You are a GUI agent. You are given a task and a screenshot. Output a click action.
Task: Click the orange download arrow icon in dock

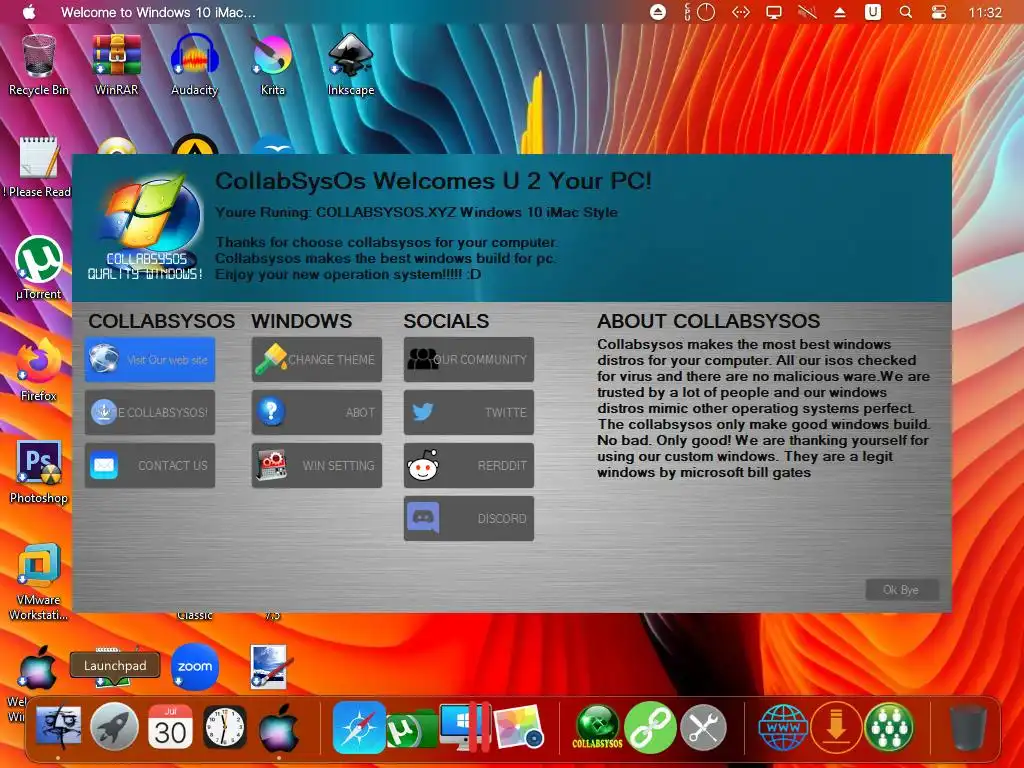[x=837, y=727]
